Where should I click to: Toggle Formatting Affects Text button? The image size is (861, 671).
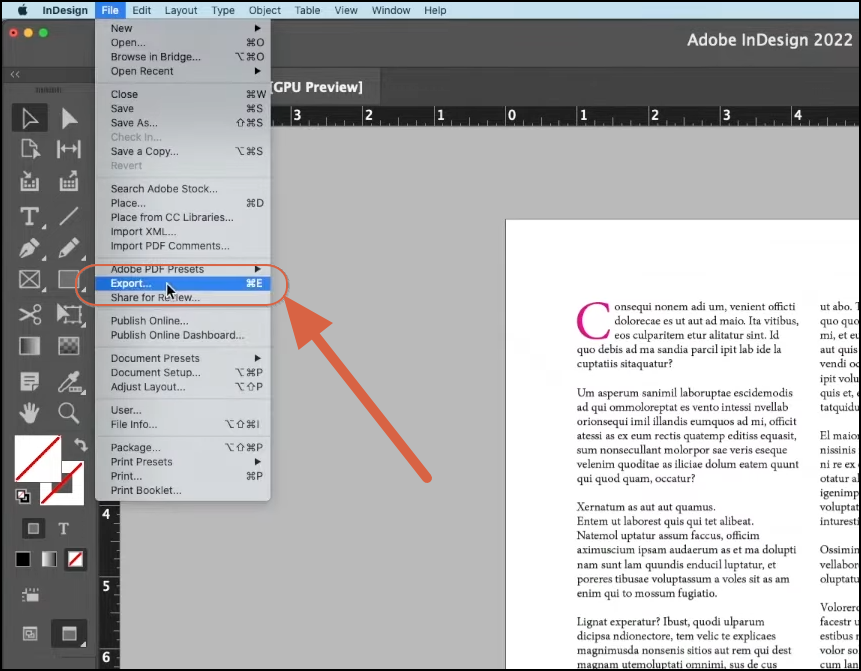[x=64, y=527]
